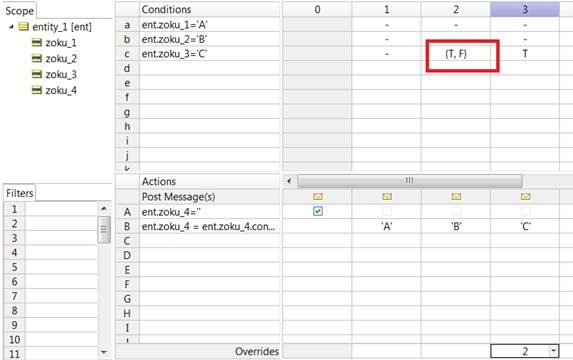Check action A checkbox in column 1

pos(387,211)
